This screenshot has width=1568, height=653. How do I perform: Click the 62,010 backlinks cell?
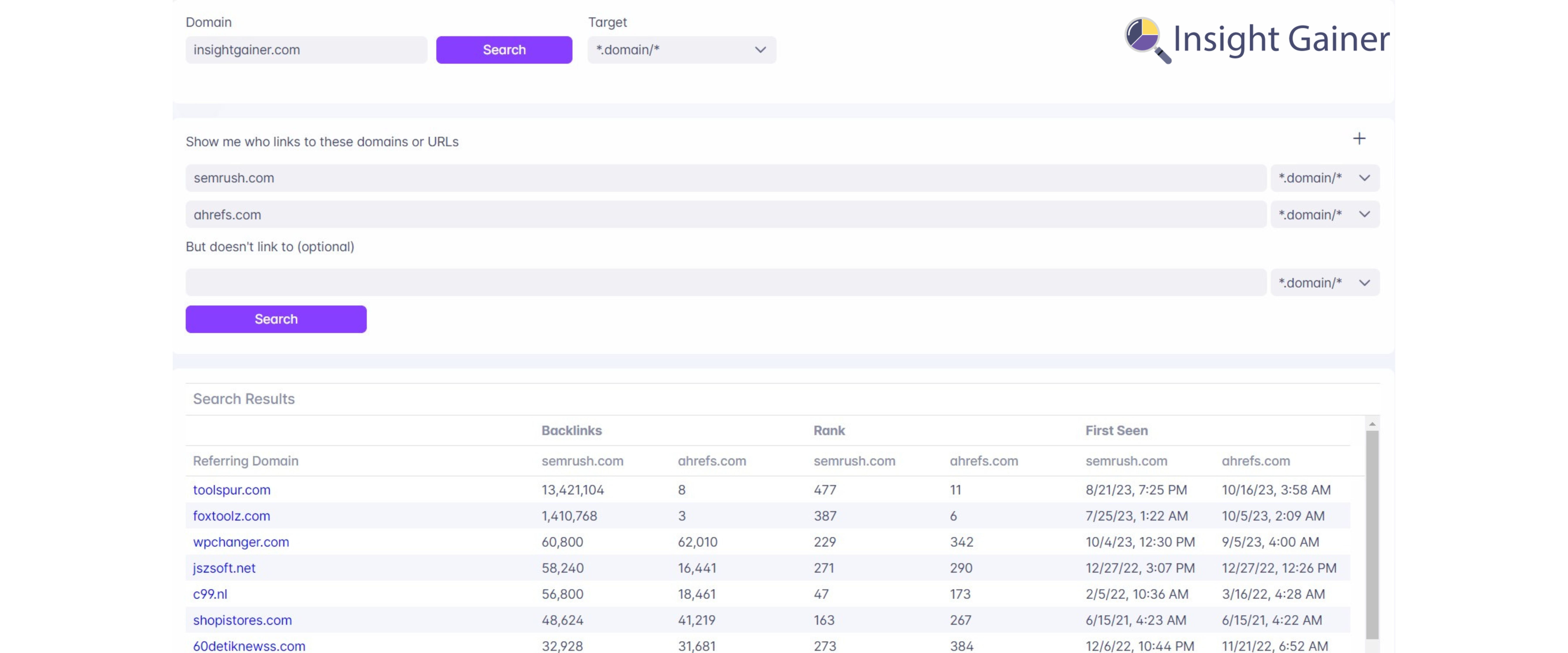698,542
